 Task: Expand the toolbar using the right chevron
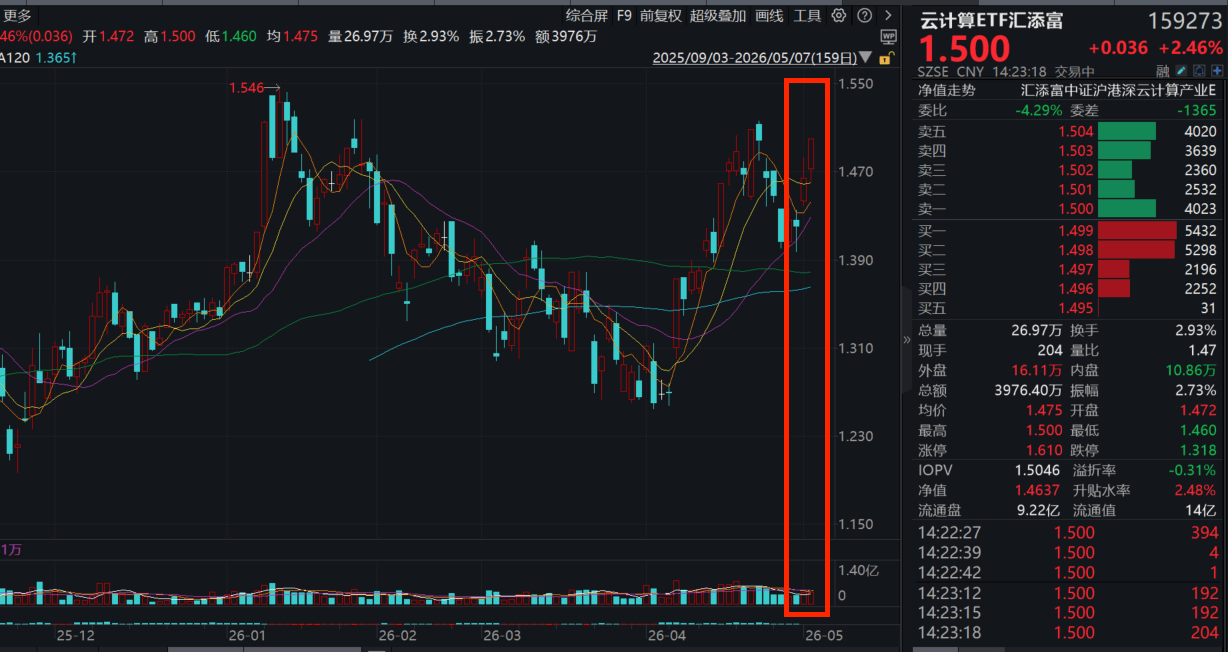(x=888, y=15)
